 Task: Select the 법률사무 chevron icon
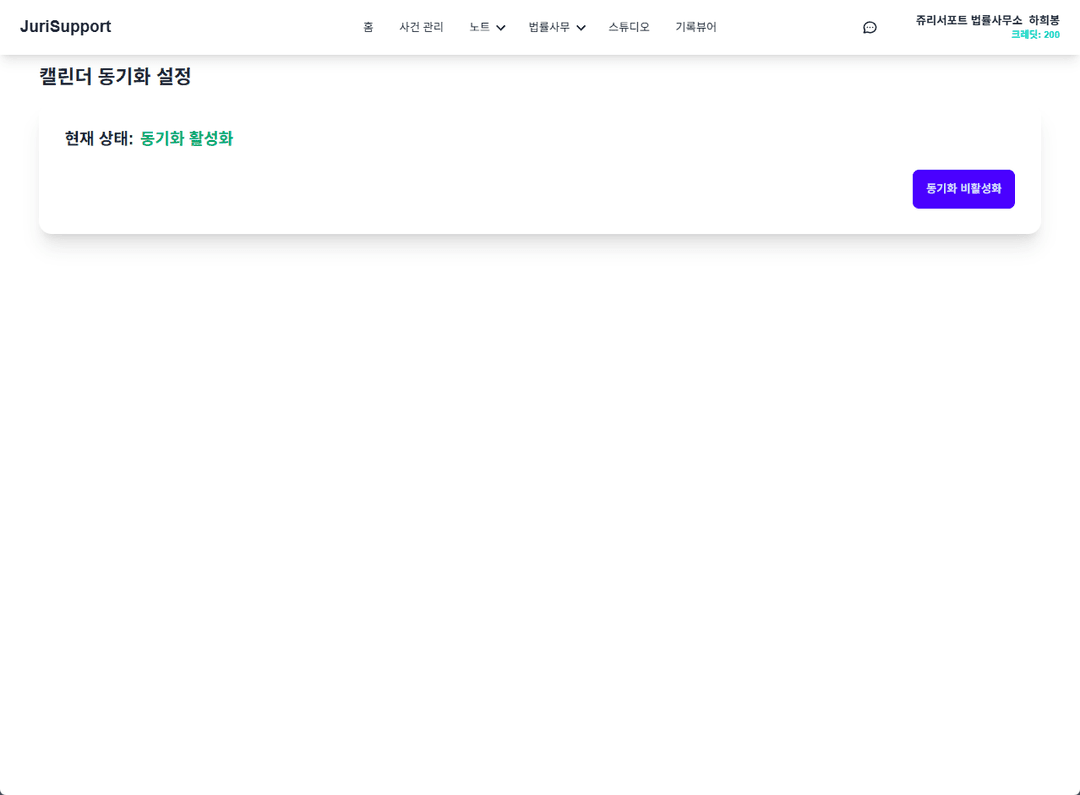(580, 27)
